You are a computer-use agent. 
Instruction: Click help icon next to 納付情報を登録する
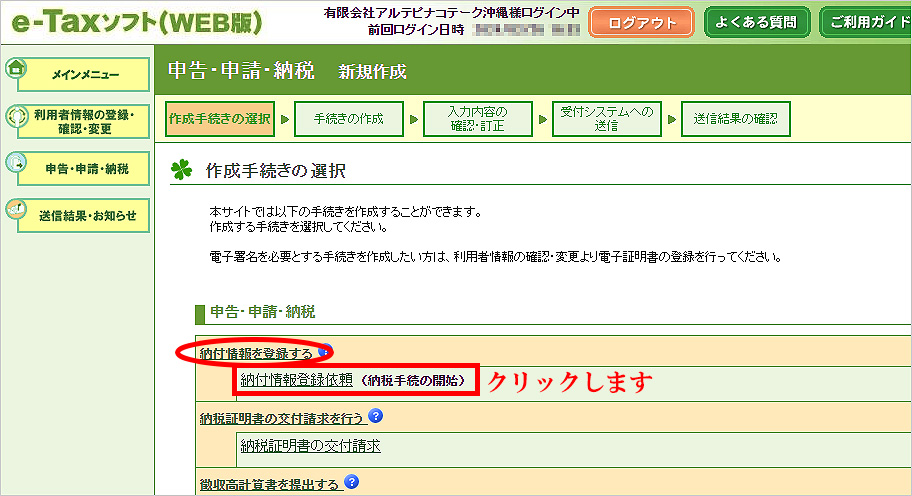pyautogui.click(x=326, y=352)
